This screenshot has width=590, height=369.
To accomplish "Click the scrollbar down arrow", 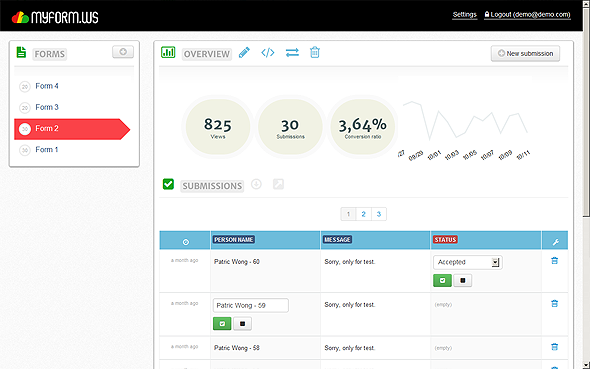I will 586,365.
